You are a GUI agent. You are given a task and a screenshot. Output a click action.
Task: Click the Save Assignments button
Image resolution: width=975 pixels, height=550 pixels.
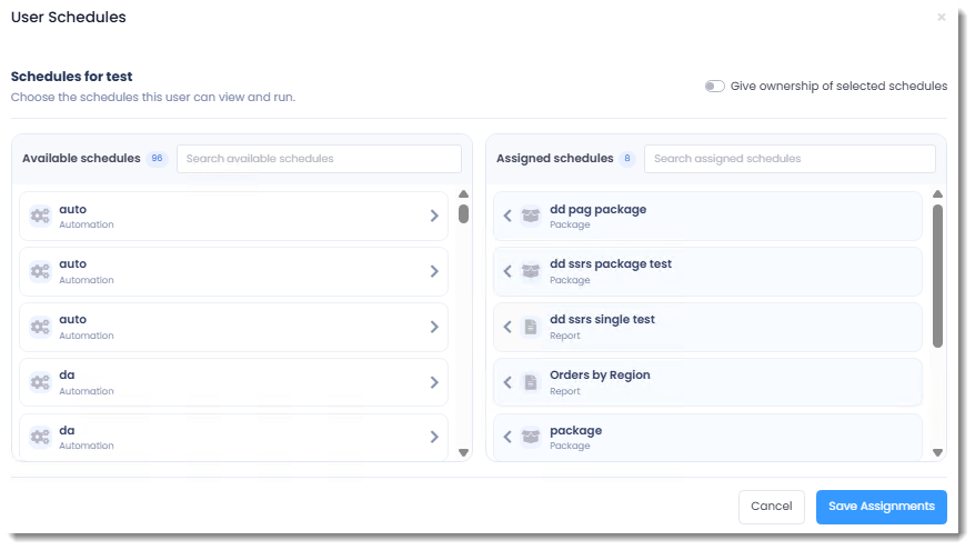coord(881,506)
